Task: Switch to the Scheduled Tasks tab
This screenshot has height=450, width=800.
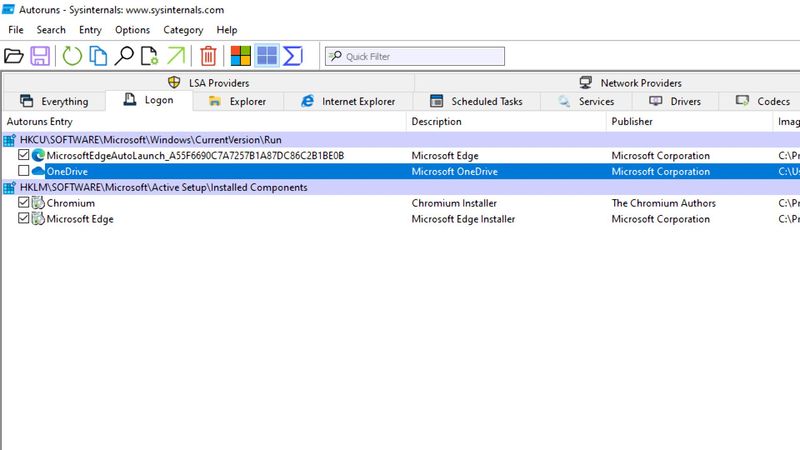Action: coord(477,101)
